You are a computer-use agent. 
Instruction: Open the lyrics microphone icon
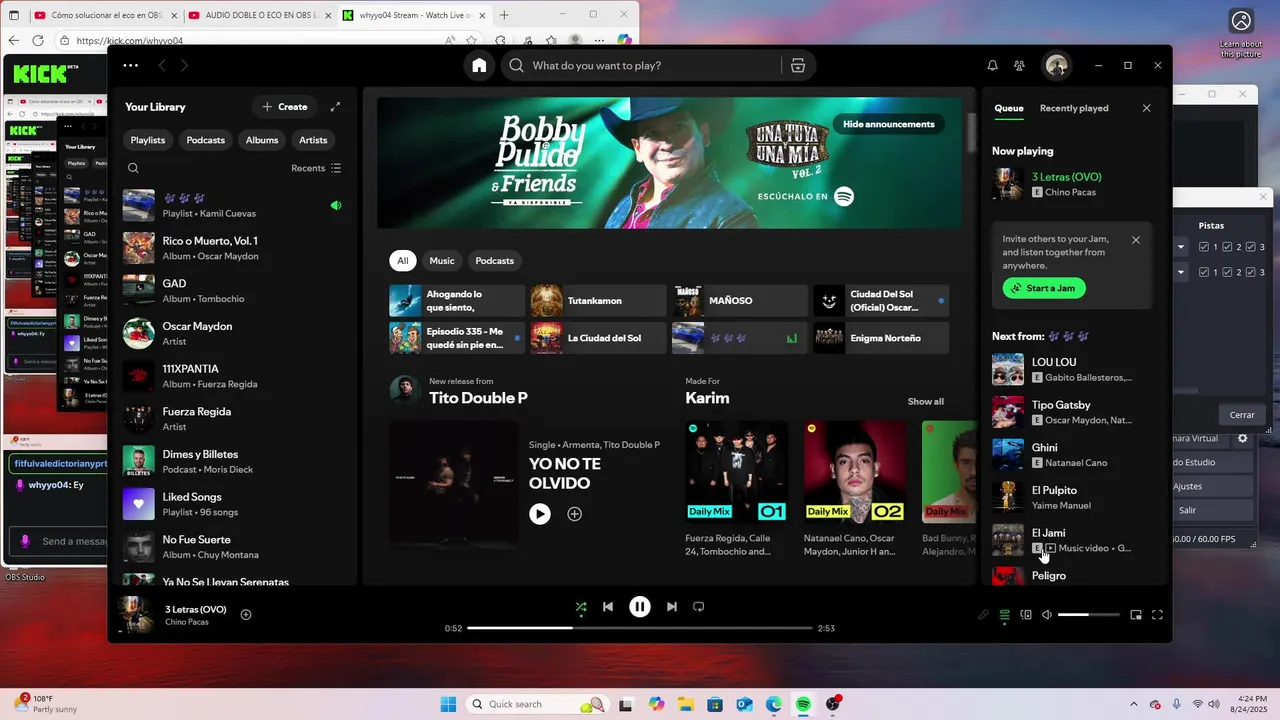[983, 615]
